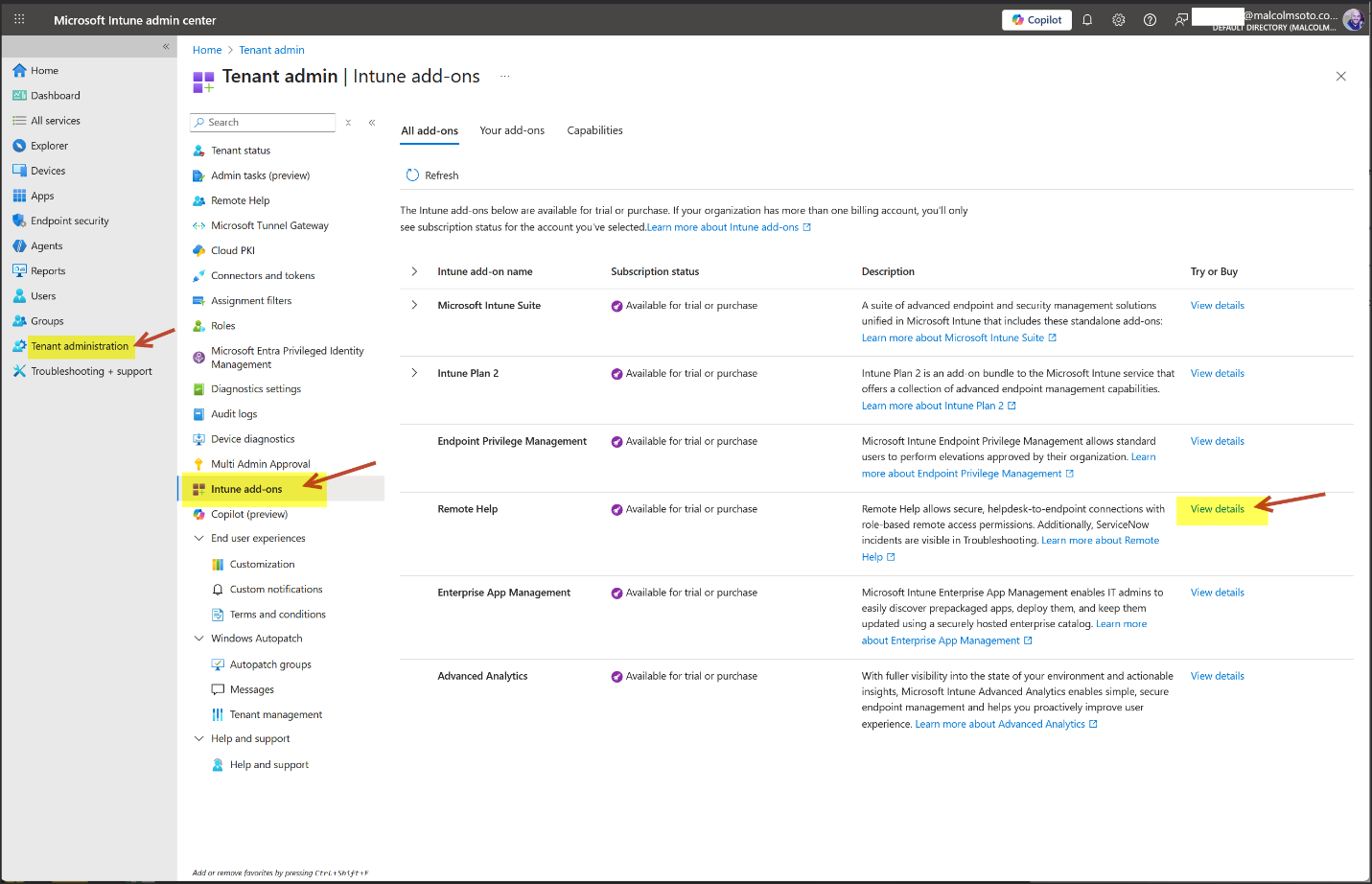The height and width of the screenshot is (884, 1372).
Task: Collapse the left navigation sidebar chevron
Action: pos(166,46)
